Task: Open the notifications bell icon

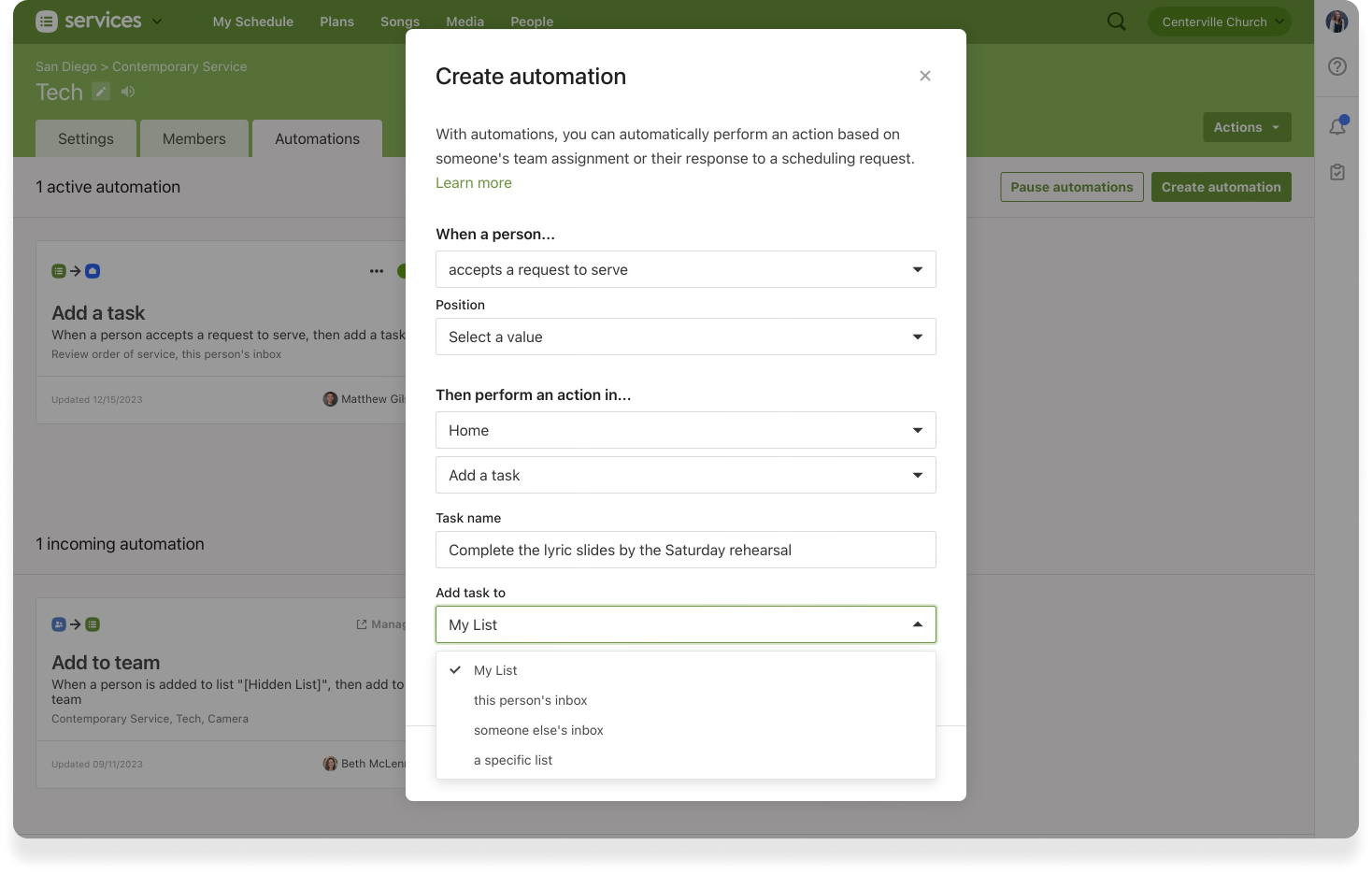Action: (x=1337, y=126)
